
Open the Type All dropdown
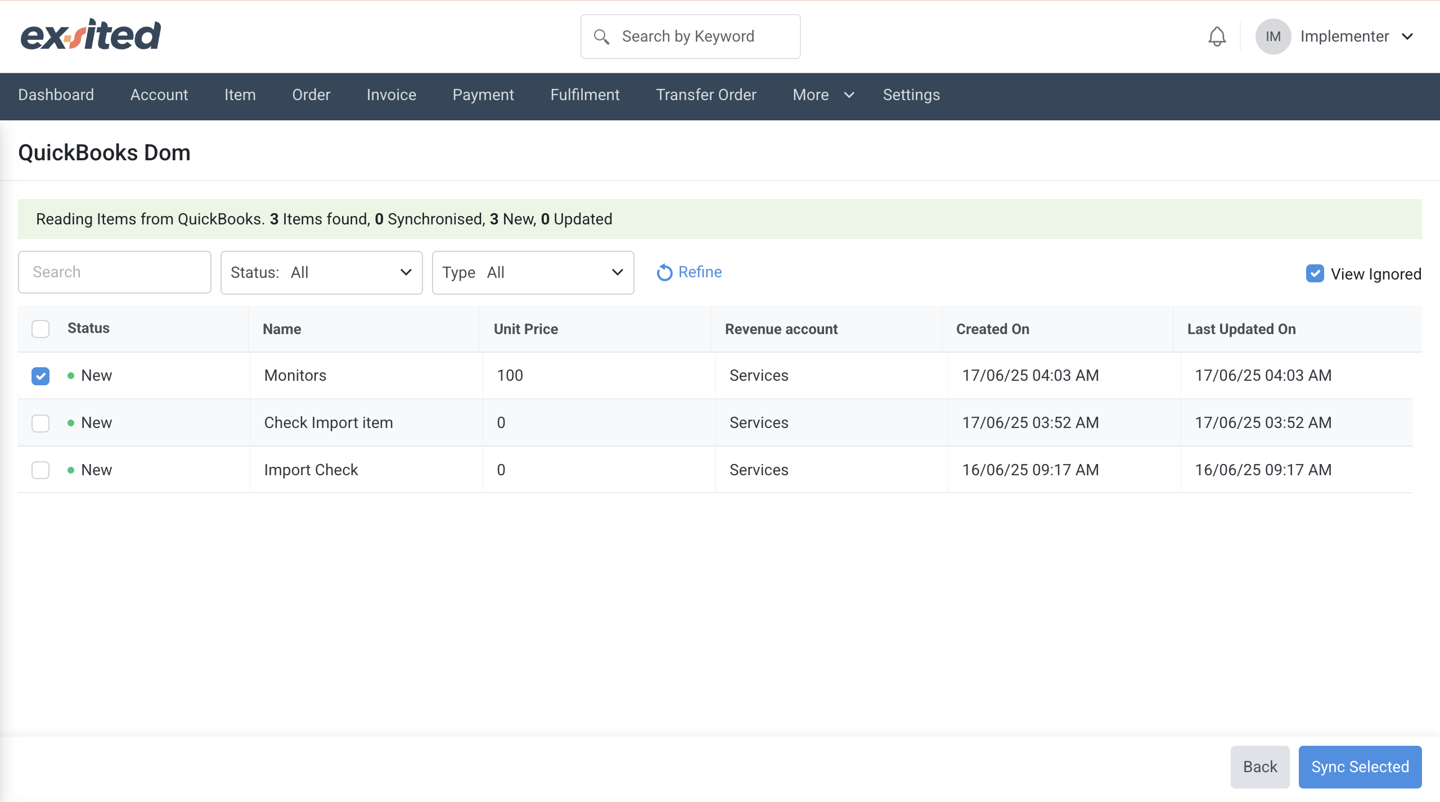point(533,273)
